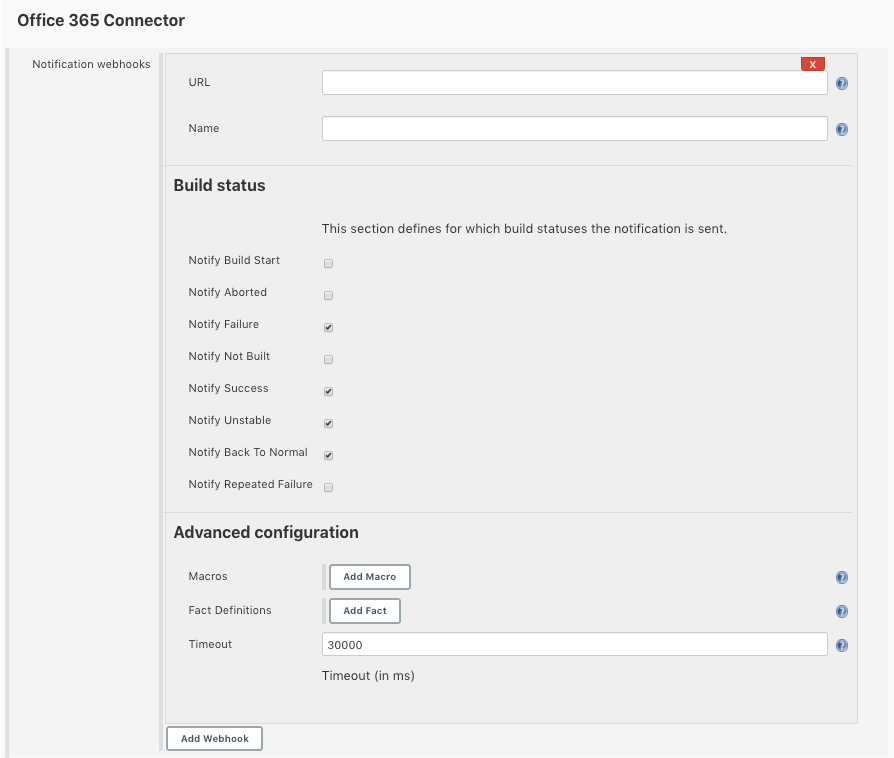Uncheck Notify Unstable checkbox
The height and width of the screenshot is (758, 894).
point(328,423)
